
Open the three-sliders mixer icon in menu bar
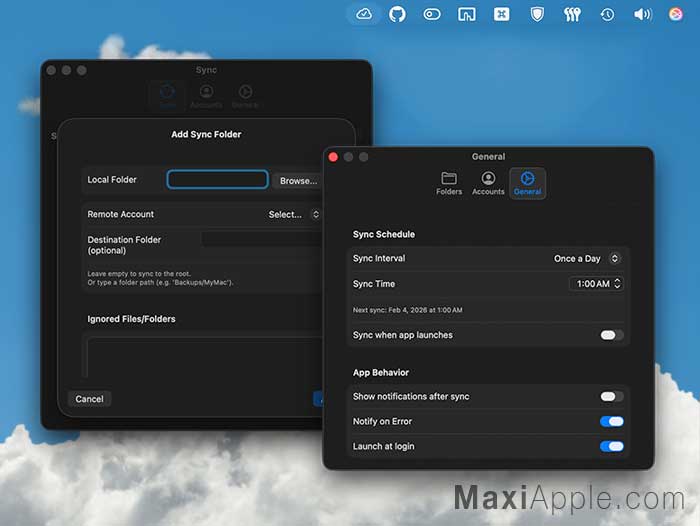click(x=572, y=15)
